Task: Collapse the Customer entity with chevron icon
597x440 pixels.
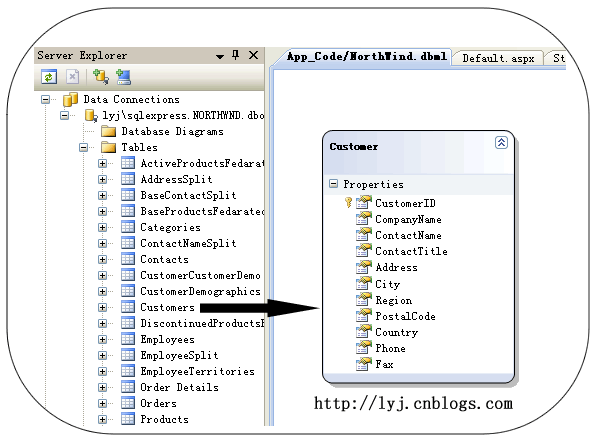Action: click(x=501, y=143)
